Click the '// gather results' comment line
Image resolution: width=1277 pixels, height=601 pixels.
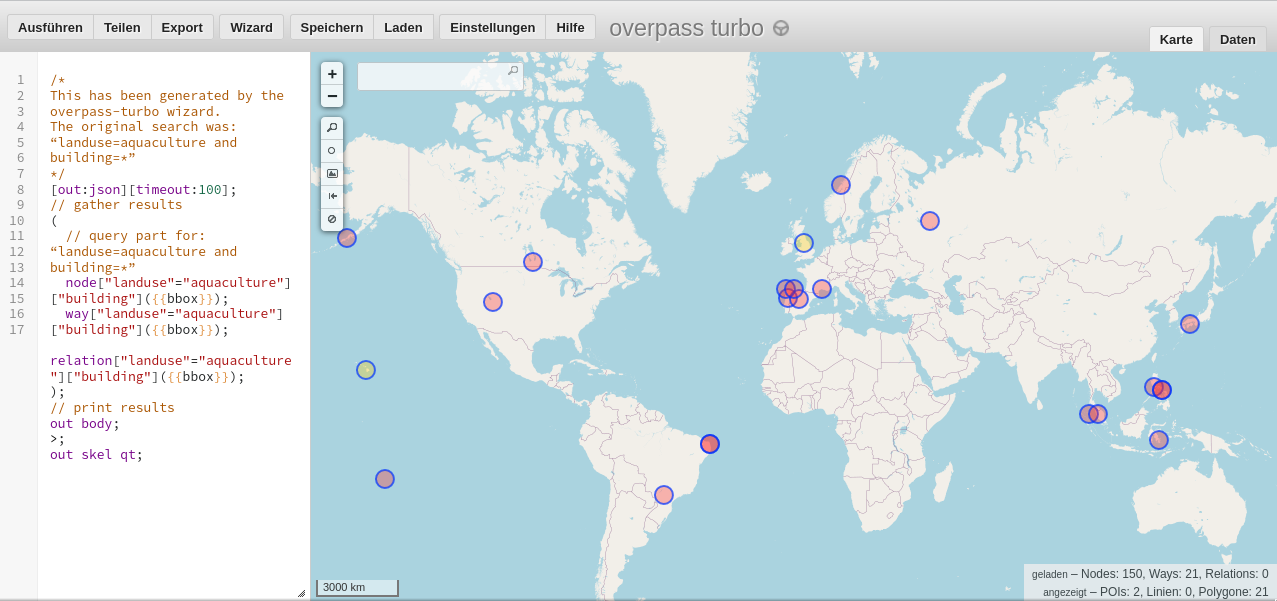[116, 204]
